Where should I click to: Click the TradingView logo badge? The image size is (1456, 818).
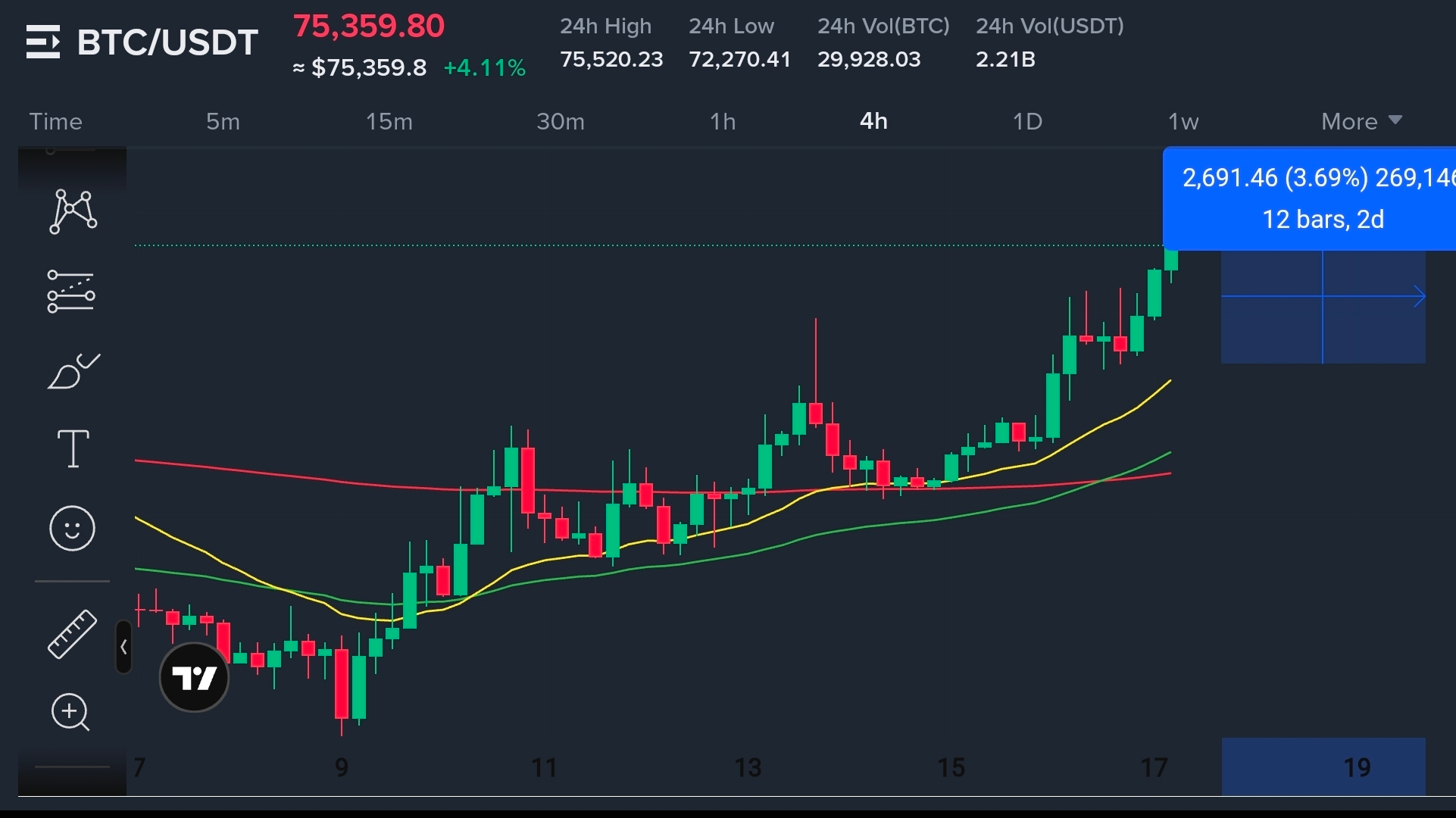[194, 678]
